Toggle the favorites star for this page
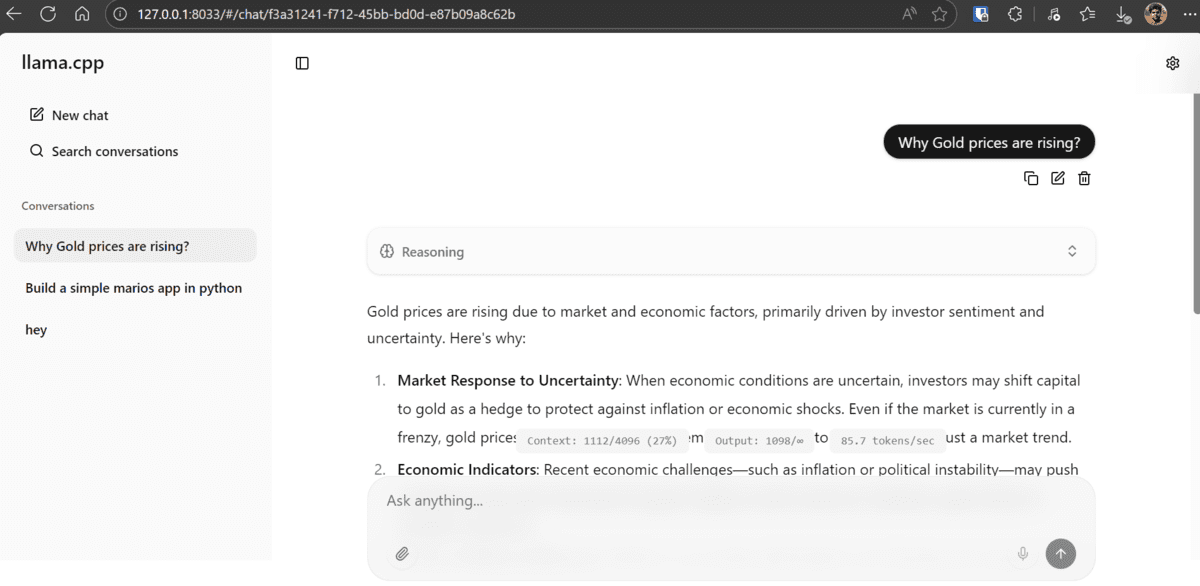 [x=938, y=15]
